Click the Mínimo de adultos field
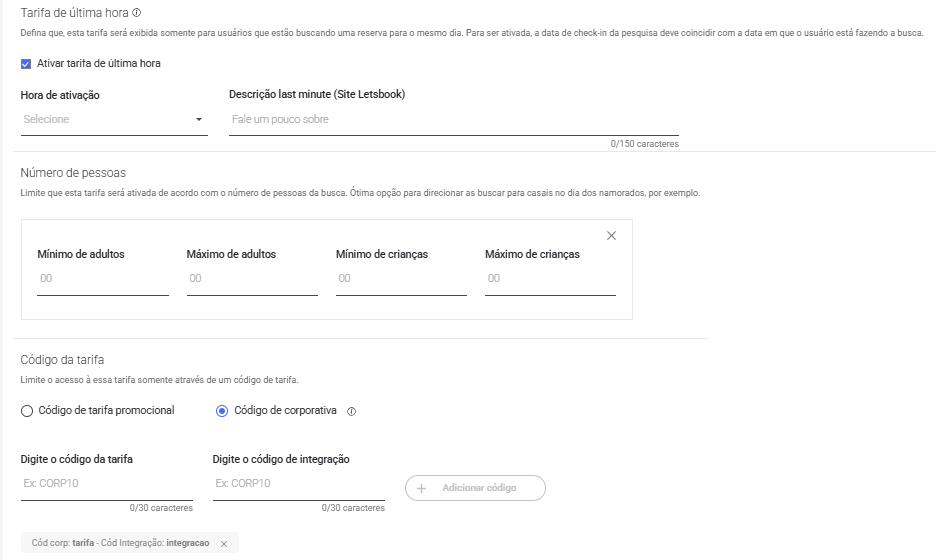 [x=103, y=279]
